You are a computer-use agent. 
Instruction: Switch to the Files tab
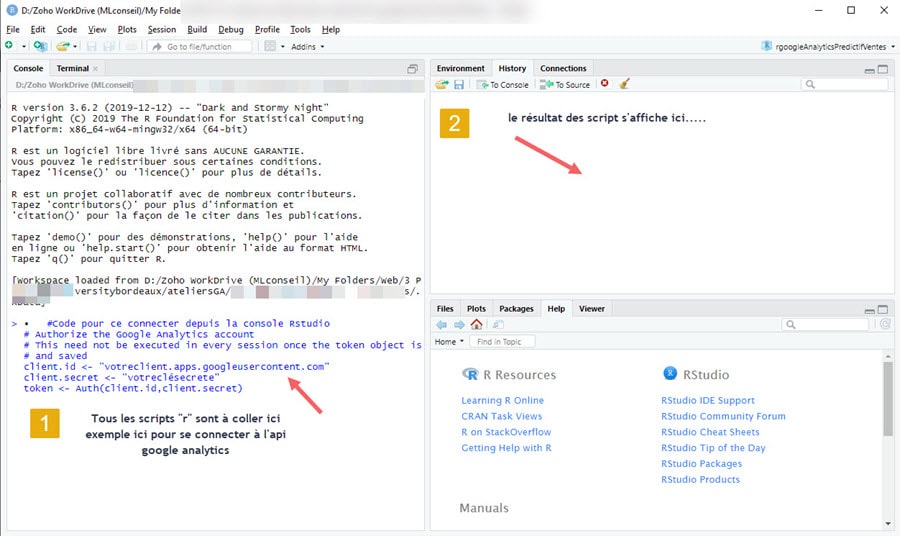(x=445, y=309)
